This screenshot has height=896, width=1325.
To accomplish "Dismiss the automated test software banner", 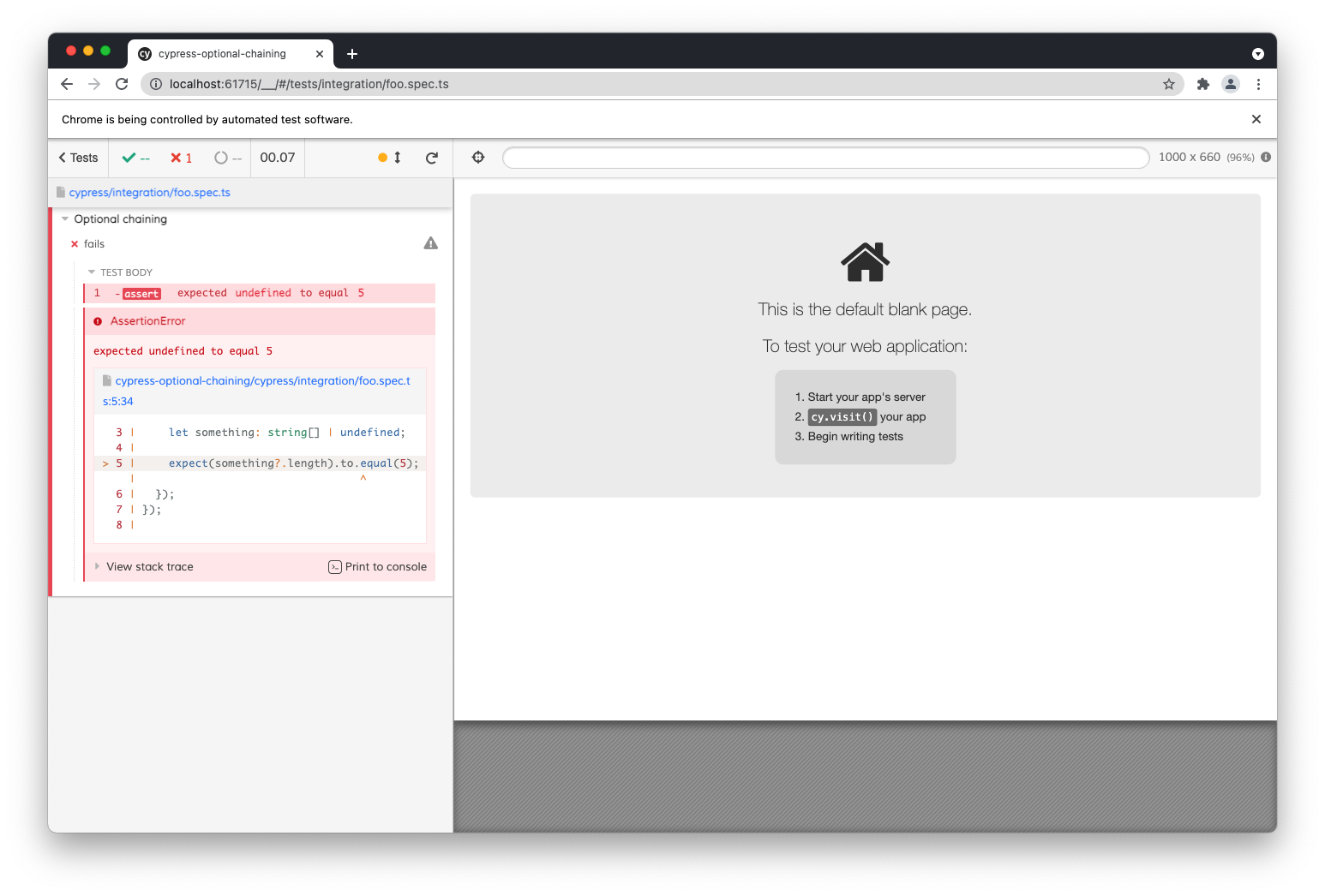I will pyautogui.click(x=1256, y=119).
